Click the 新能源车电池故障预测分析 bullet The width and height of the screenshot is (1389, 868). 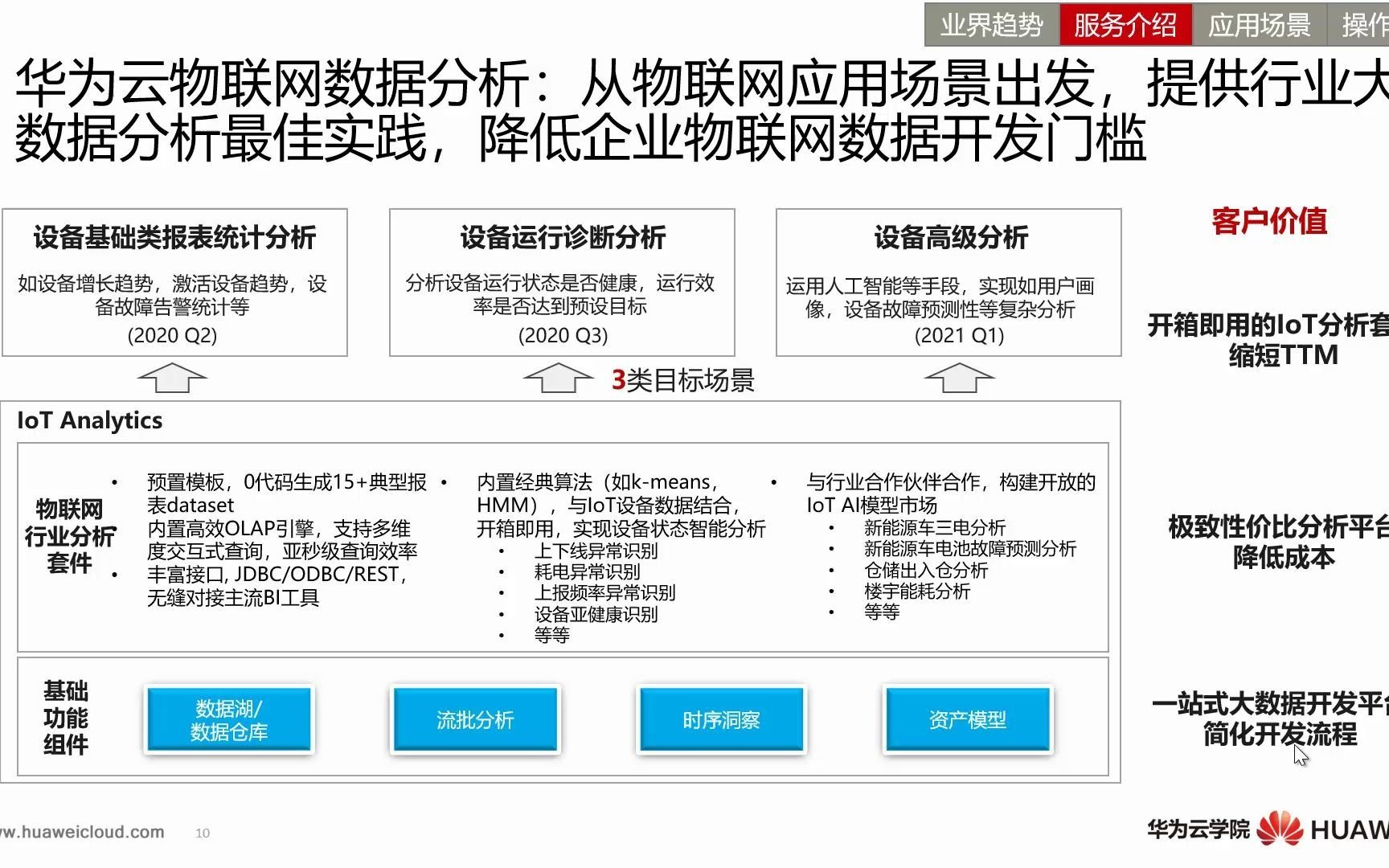[x=970, y=548]
